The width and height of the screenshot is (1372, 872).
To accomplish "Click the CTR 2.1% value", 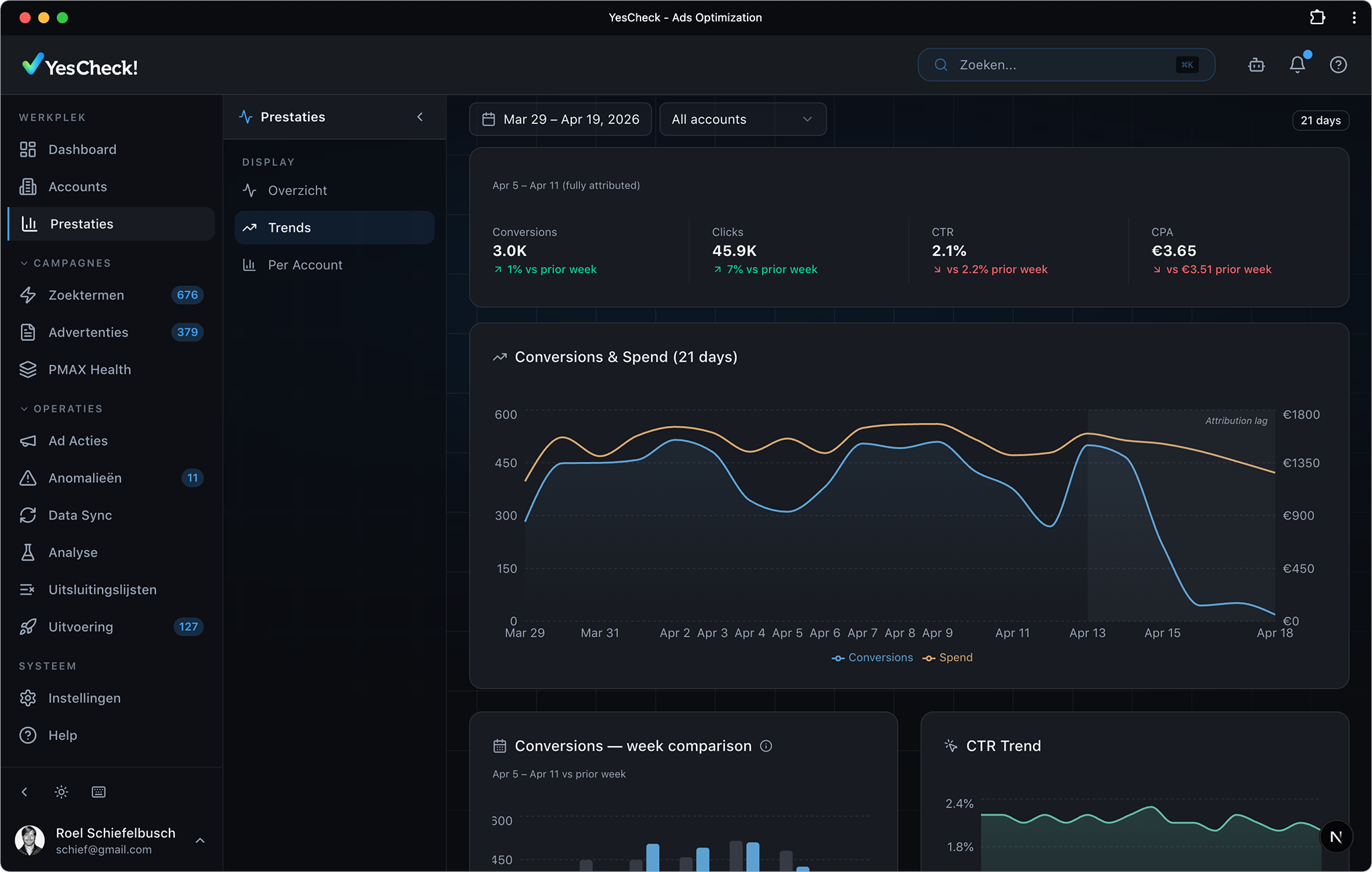I will [x=949, y=251].
